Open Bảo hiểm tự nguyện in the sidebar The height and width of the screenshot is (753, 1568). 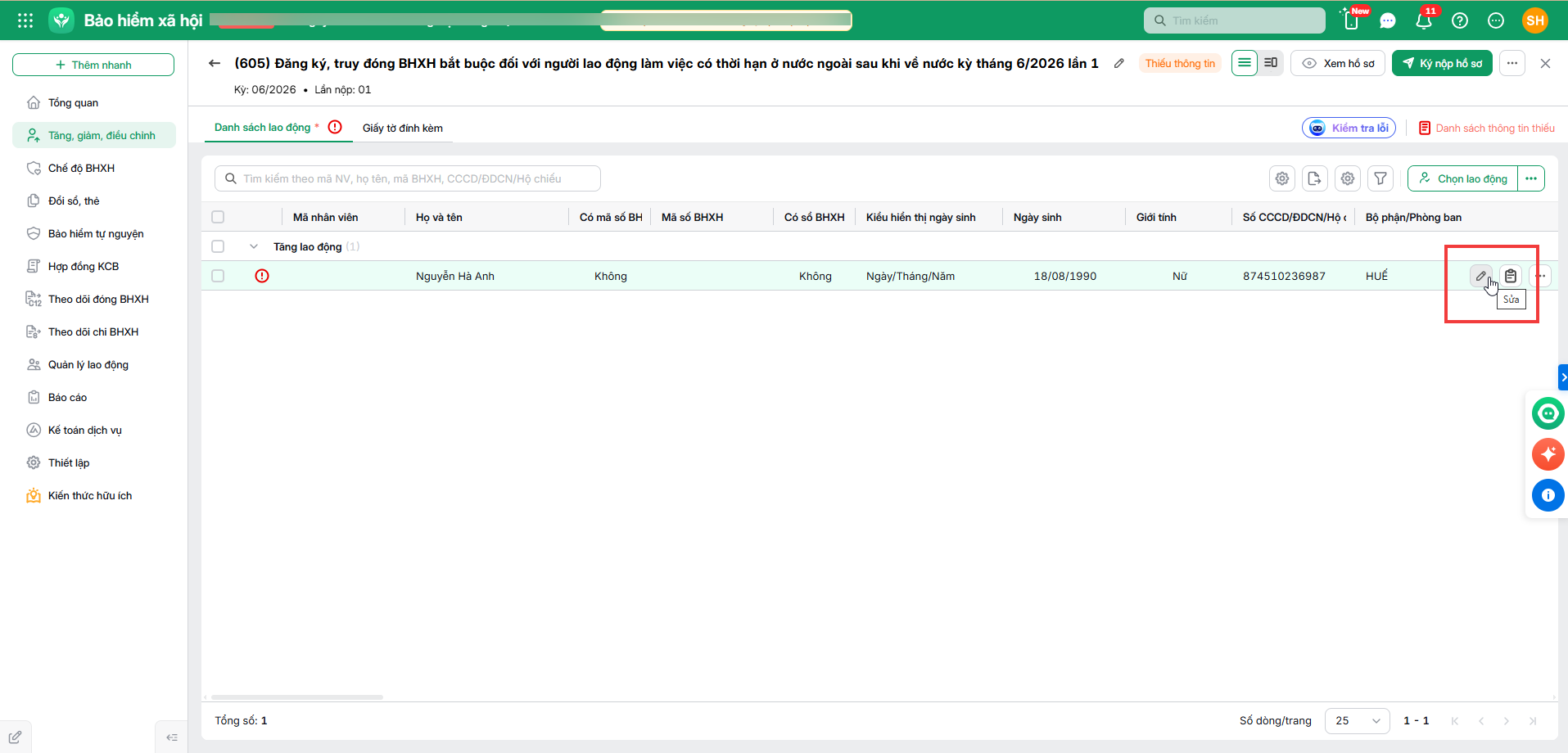pyautogui.click(x=94, y=233)
